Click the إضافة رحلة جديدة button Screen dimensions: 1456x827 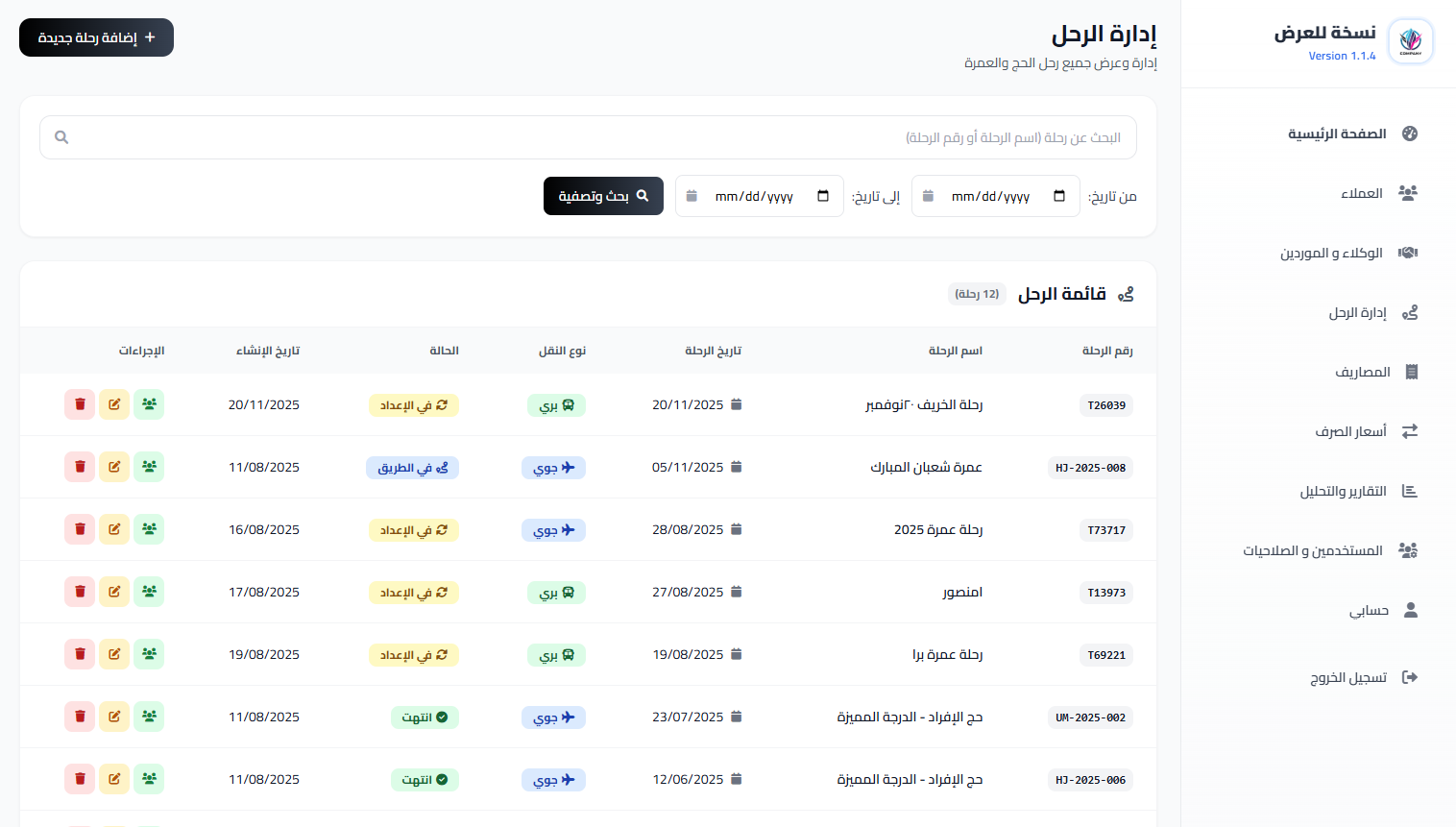[x=96, y=37]
